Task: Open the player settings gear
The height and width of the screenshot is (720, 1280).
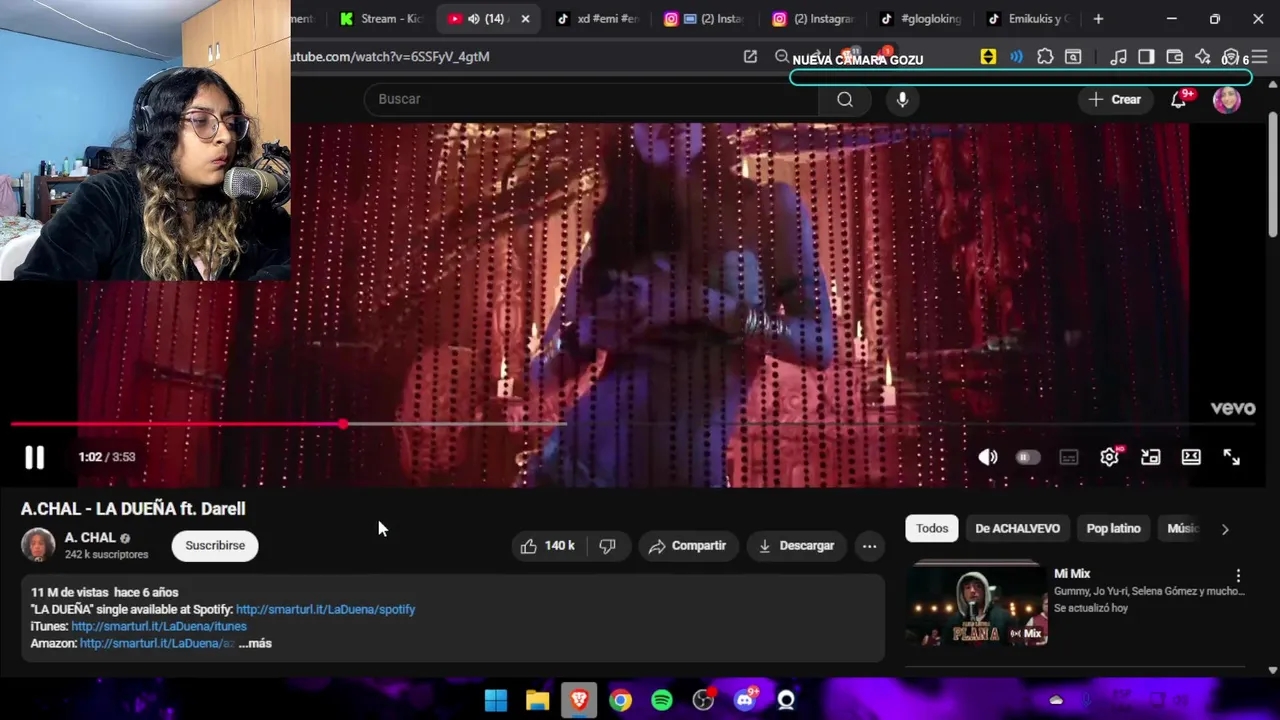Action: click(x=1110, y=457)
